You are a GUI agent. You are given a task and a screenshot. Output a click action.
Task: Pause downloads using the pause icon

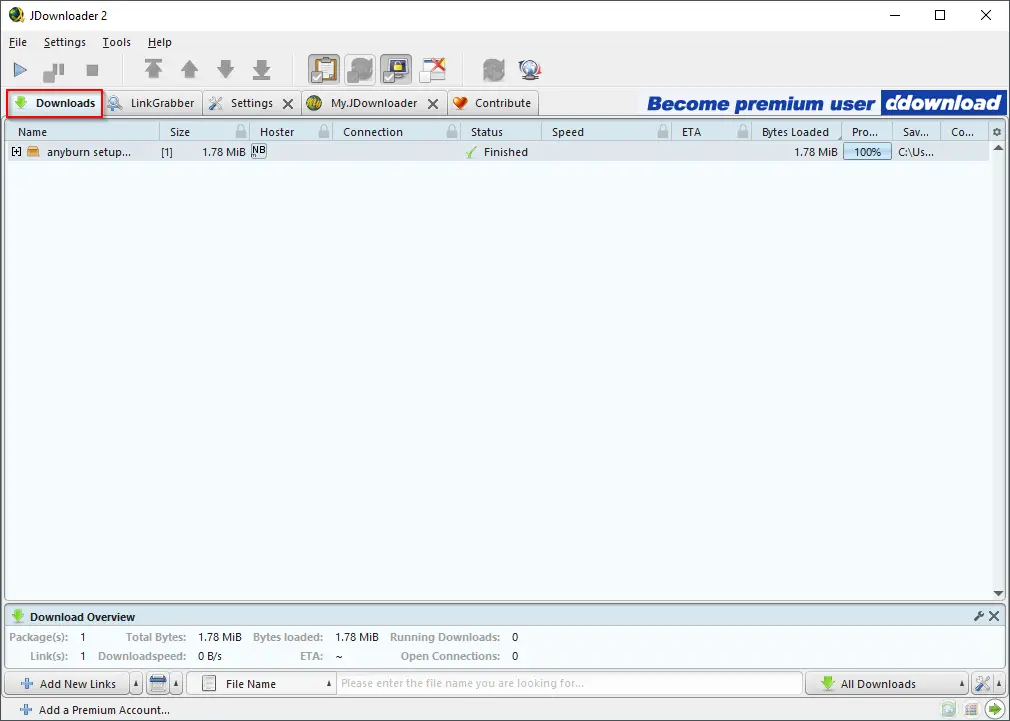pyautogui.click(x=54, y=71)
